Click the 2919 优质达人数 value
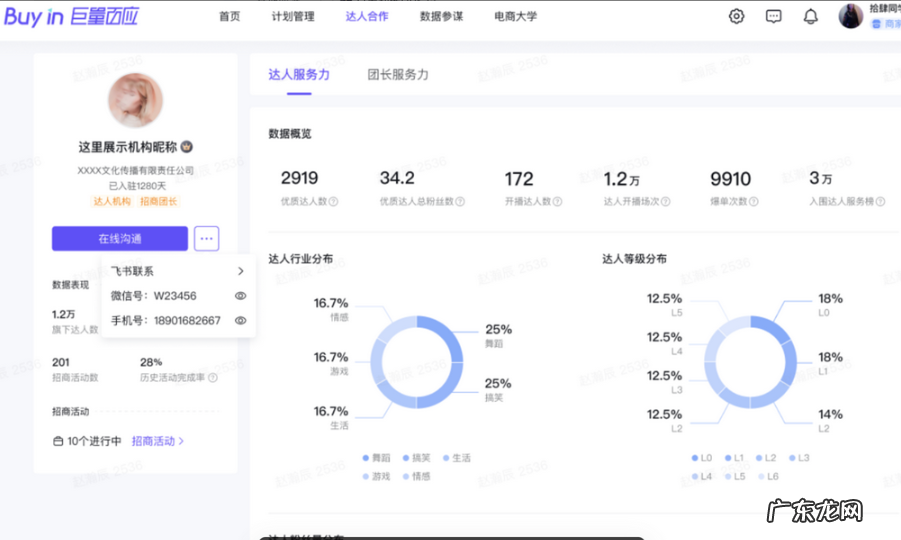The height and width of the screenshot is (540, 901). [299, 178]
